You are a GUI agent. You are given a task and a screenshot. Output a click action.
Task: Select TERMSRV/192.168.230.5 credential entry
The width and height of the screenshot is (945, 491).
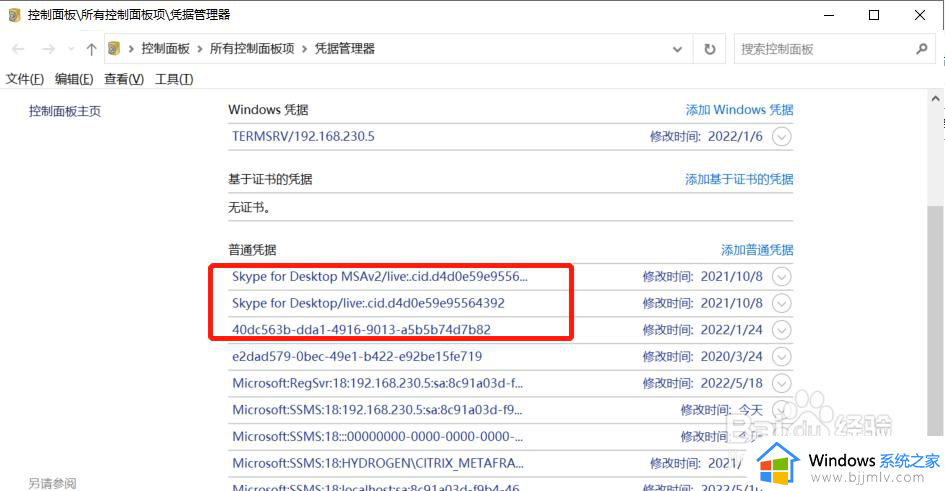pyautogui.click(x=303, y=136)
